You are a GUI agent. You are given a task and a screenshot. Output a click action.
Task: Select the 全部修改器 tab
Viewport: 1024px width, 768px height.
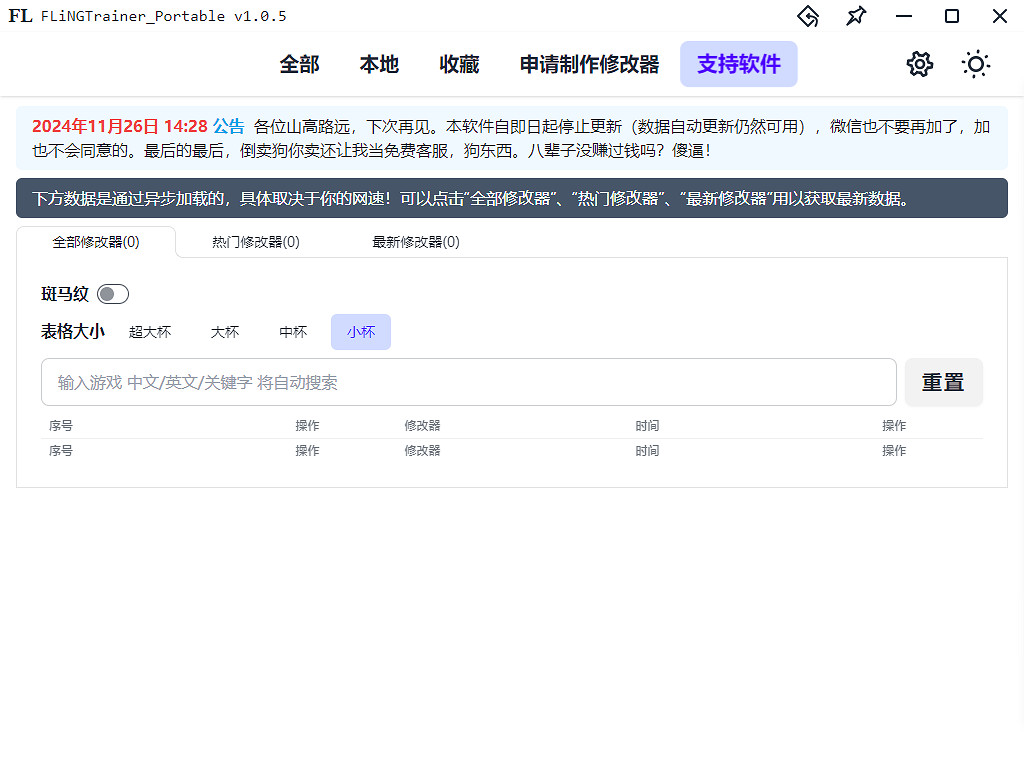tap(96, 241)
